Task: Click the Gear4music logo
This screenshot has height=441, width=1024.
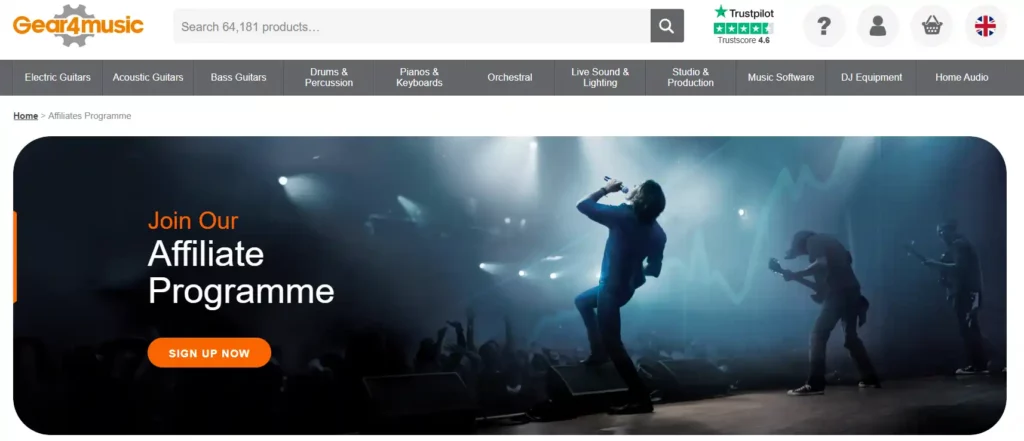Action: click(78, 25)
